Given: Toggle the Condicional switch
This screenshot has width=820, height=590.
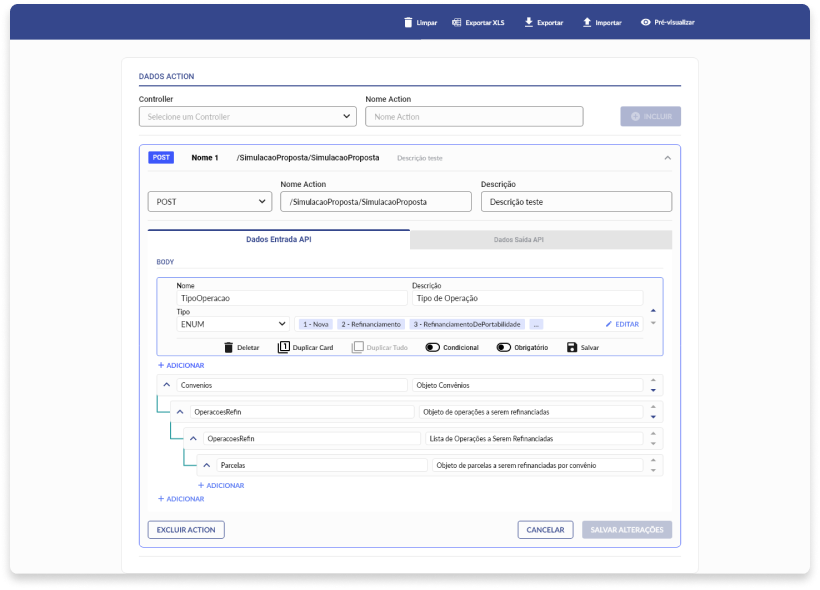Looking at the screenshot, I should coord(432,347).
